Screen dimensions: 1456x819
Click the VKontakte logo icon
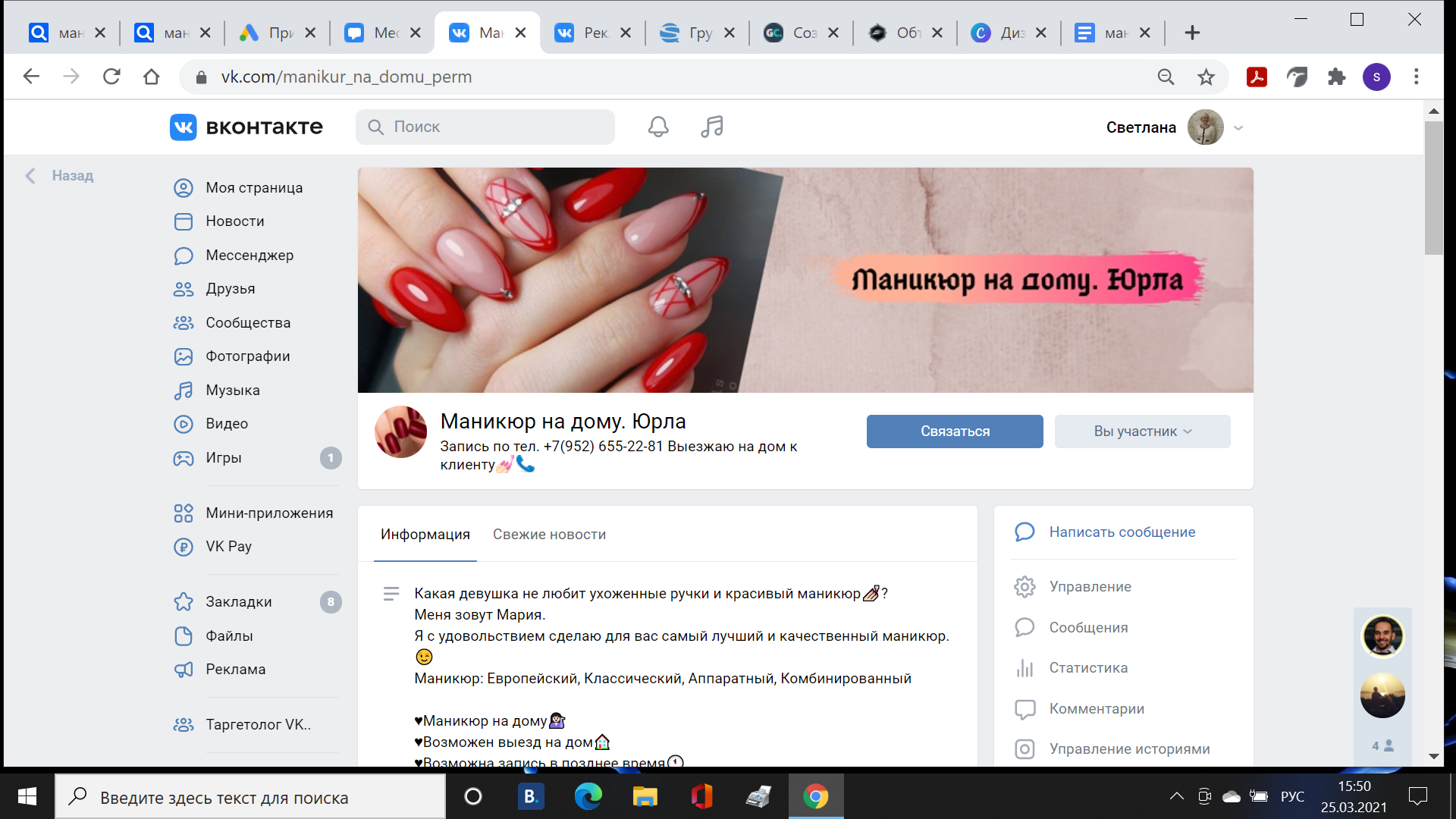[183, 127]
